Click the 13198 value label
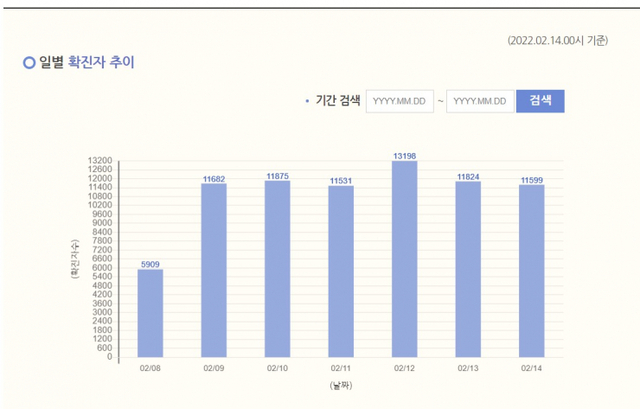 click(x=405, y=155)
